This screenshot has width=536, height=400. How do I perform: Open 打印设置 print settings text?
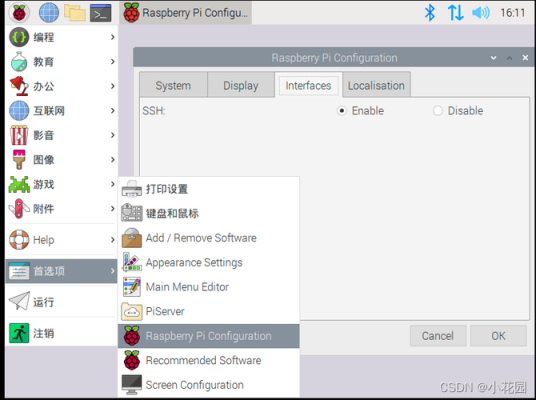click(x=167, y=189)
